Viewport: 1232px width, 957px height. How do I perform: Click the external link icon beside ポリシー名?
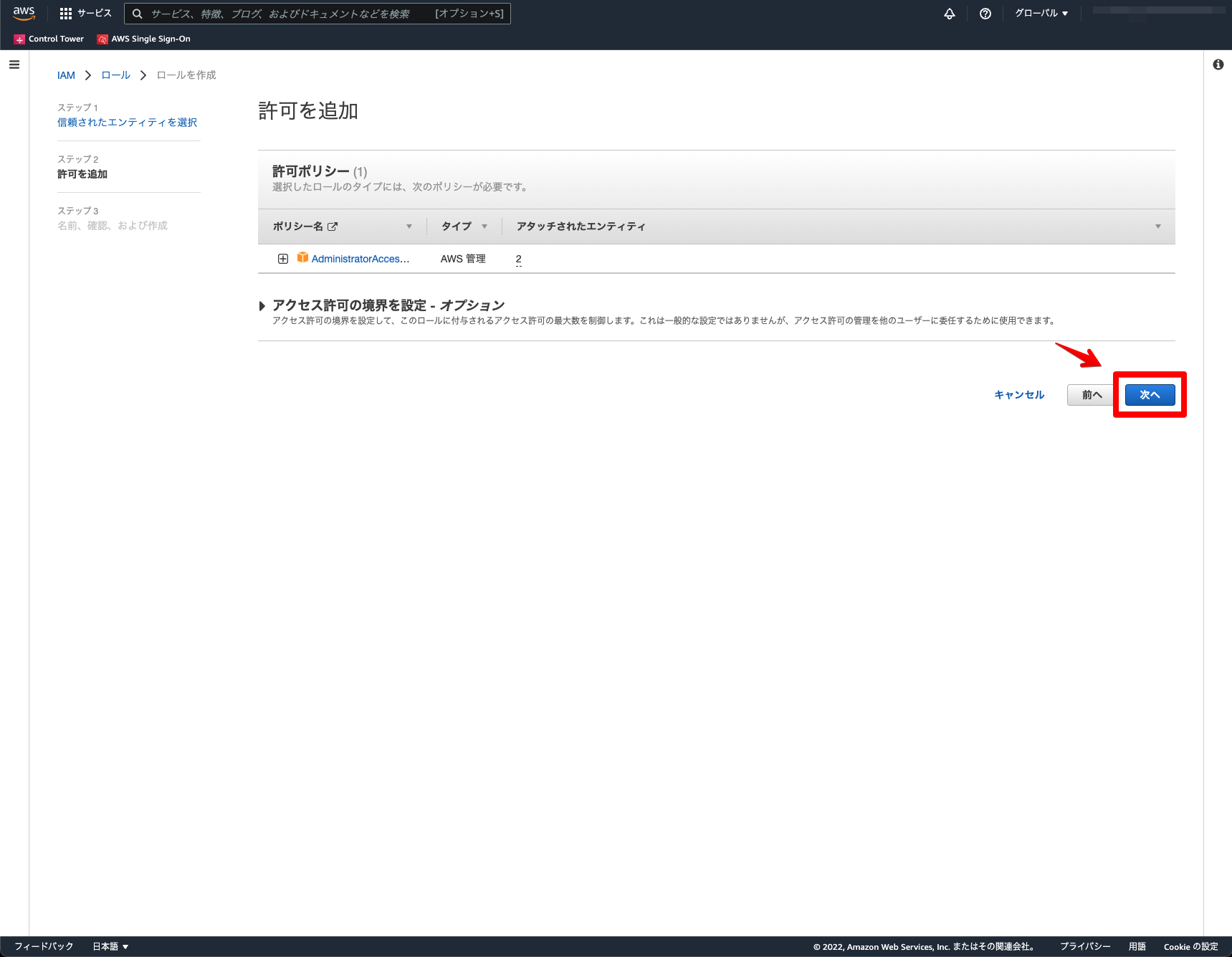332,226
